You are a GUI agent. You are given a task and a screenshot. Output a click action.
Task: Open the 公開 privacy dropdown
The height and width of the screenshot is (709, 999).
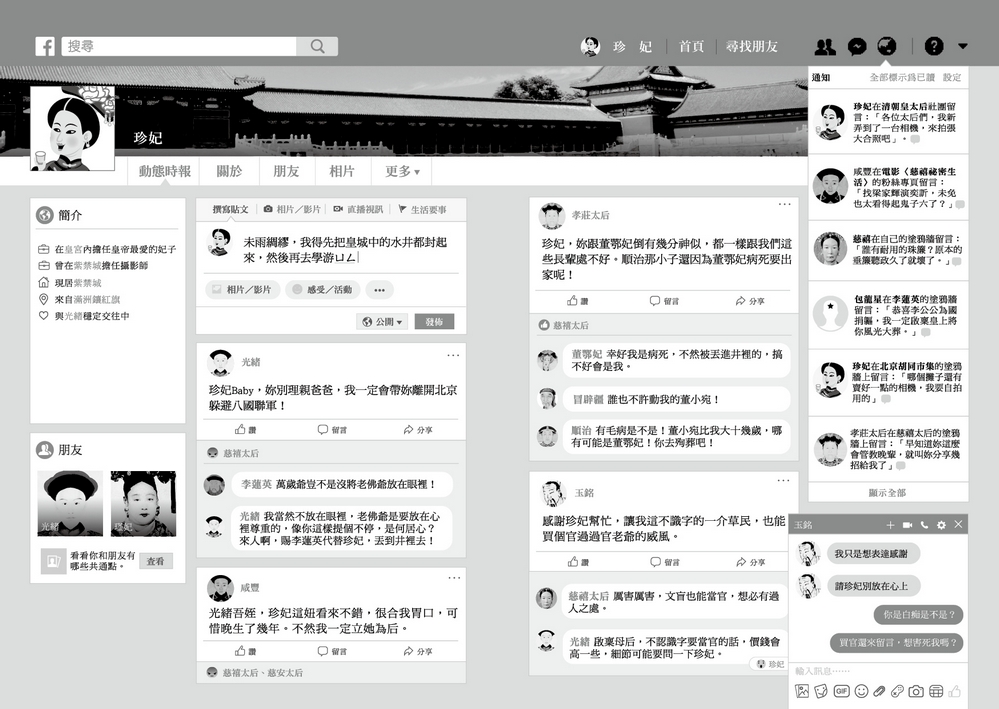(x=382, y=322)
